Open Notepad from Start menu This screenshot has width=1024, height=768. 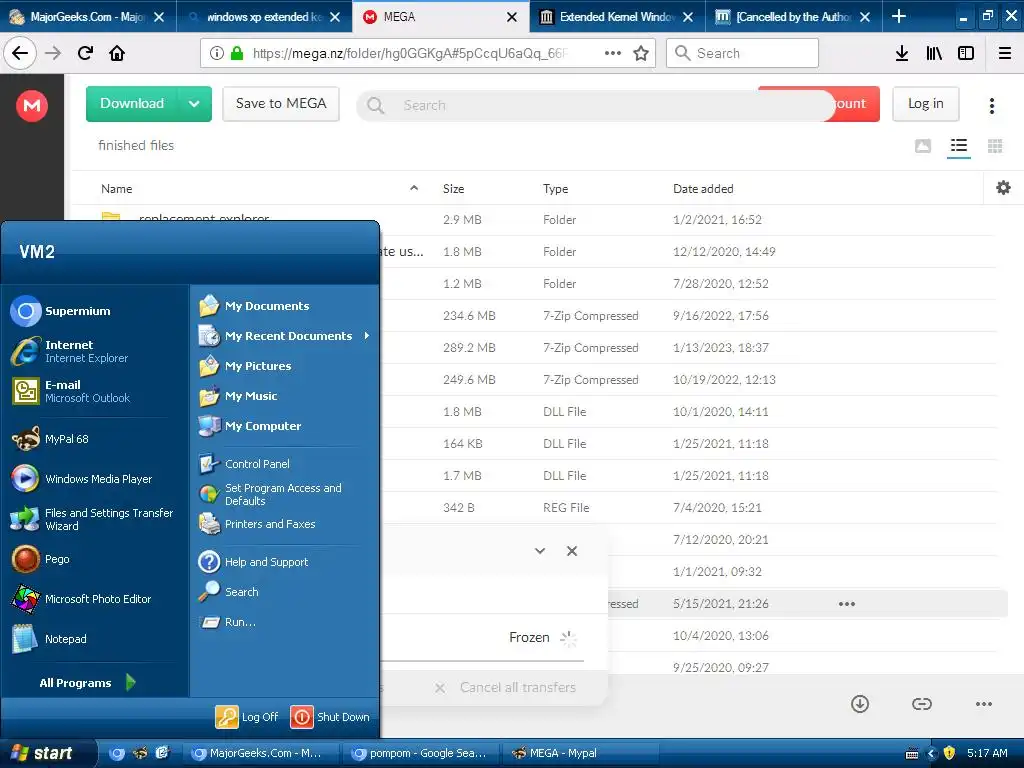49,639
